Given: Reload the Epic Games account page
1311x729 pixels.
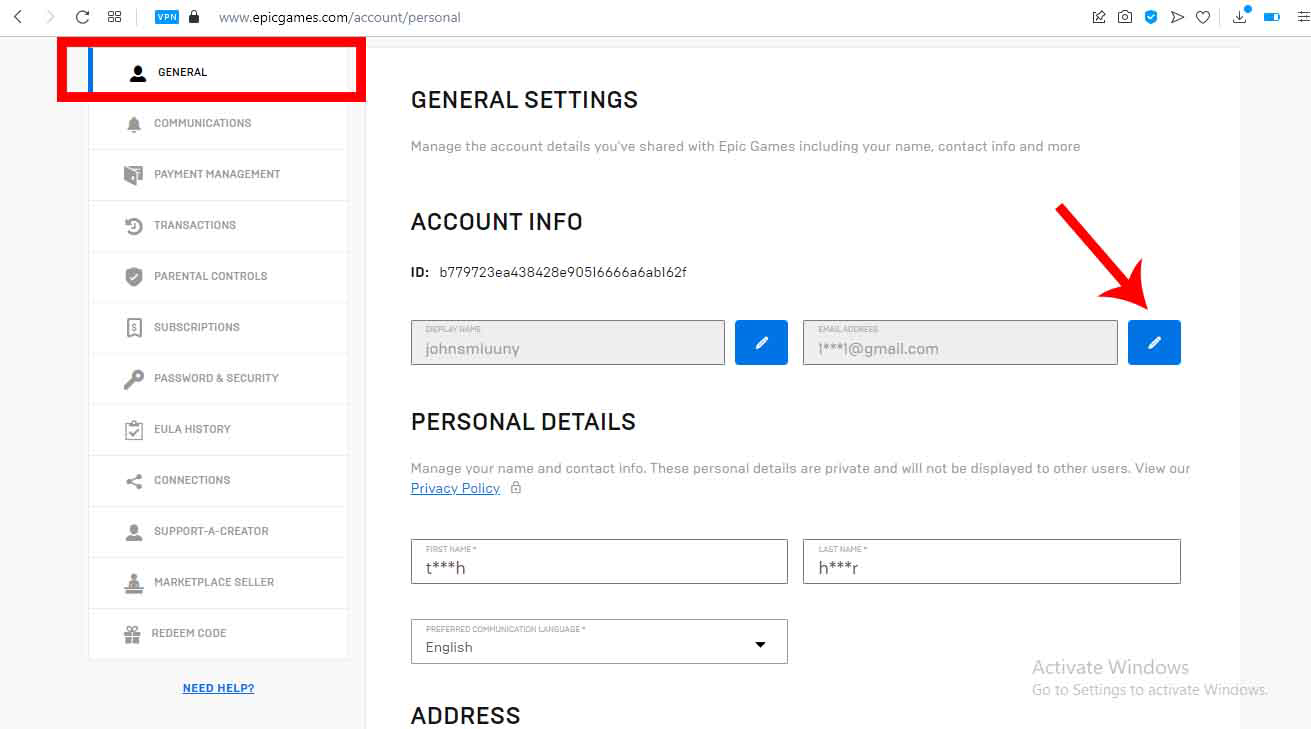Looking at the screenshot, I should pyautogui.click(x=83, y=17).
